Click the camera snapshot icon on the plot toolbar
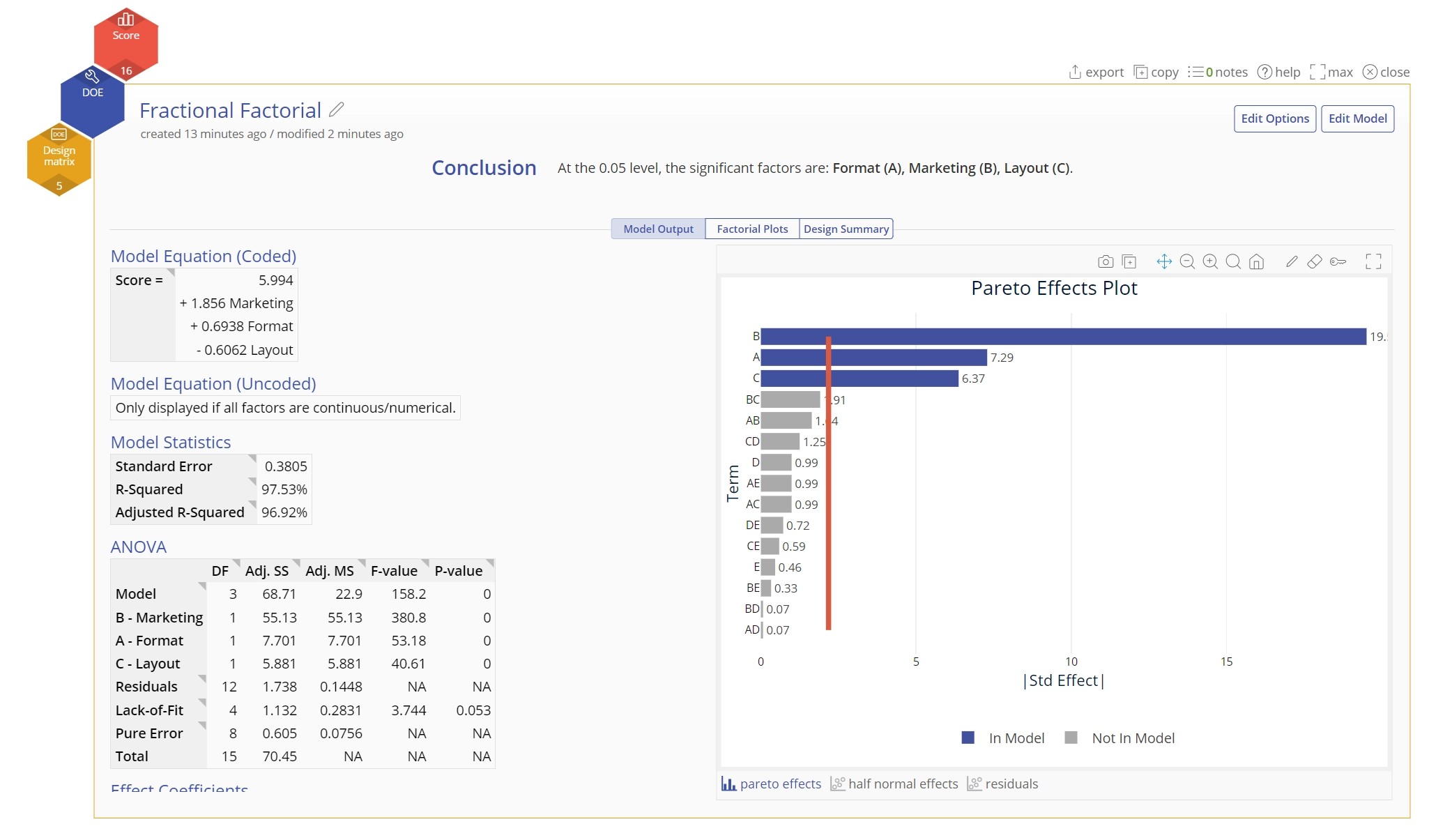Screen dimensions: 1429x840 [x=1106, y=261]
